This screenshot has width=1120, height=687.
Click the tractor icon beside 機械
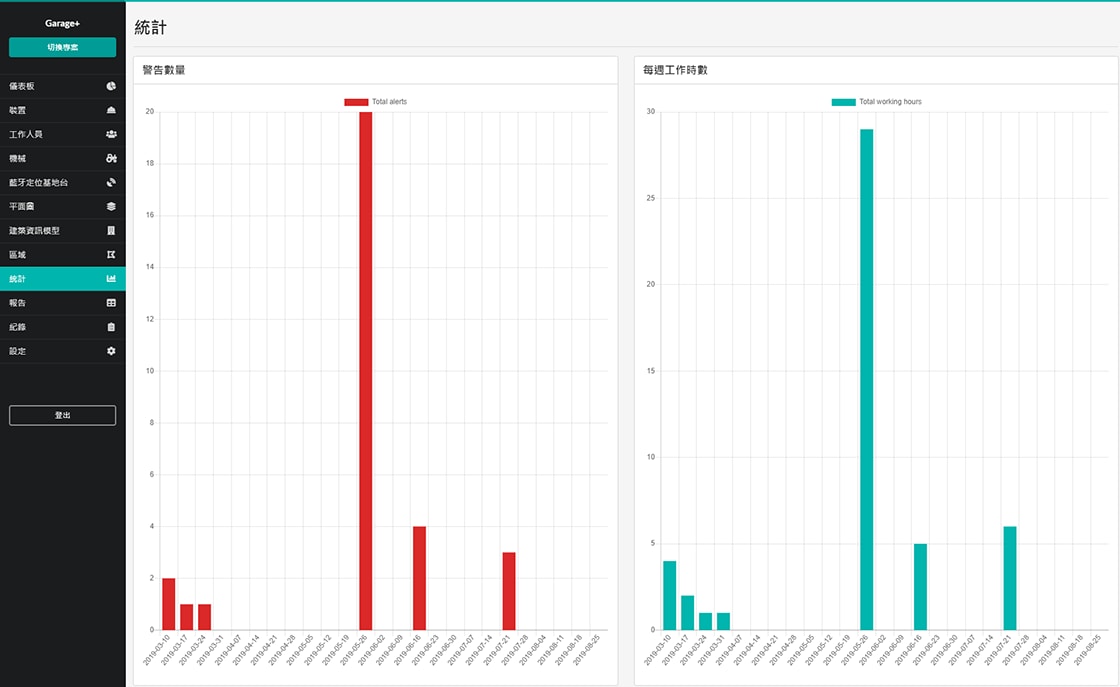(111, 158)
